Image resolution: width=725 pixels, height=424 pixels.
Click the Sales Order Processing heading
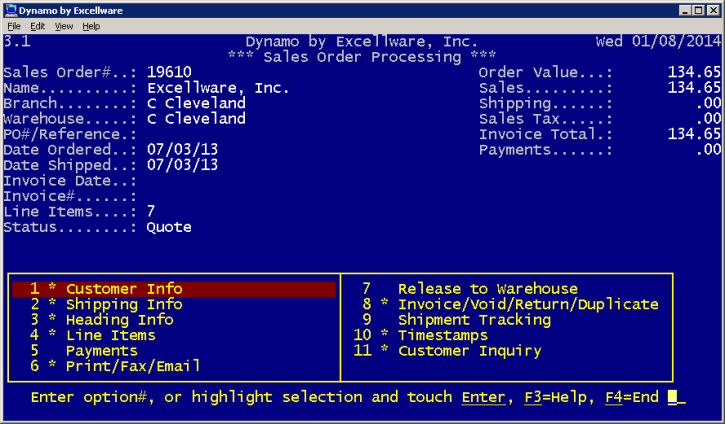362,57
